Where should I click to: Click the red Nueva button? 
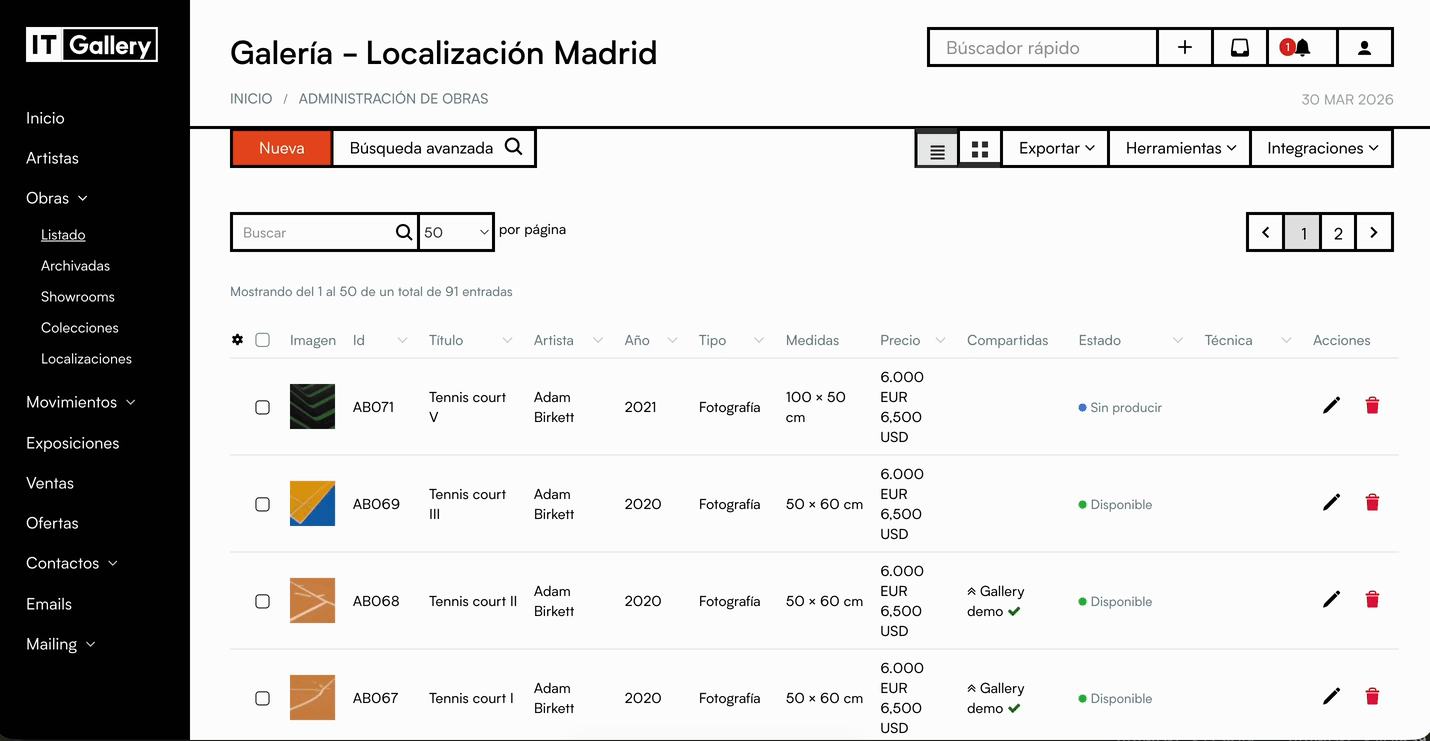point(281,148)
